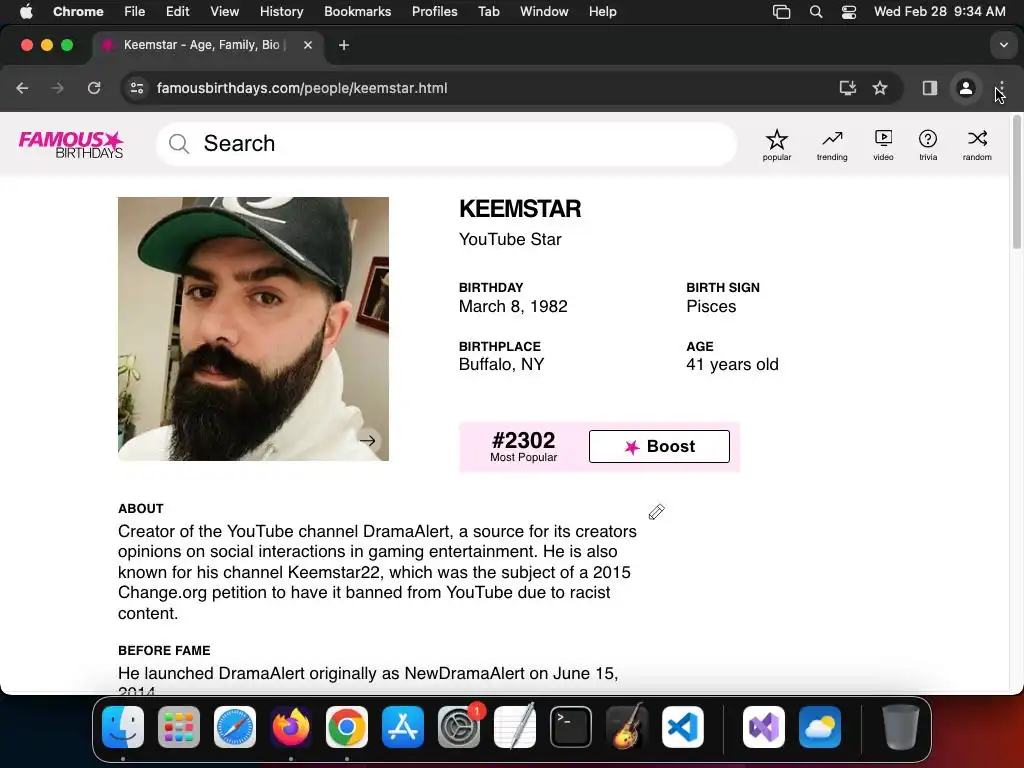Screen dimensions: 1024x768
Task: Open the Edit menu
Action: coord(178,12)
